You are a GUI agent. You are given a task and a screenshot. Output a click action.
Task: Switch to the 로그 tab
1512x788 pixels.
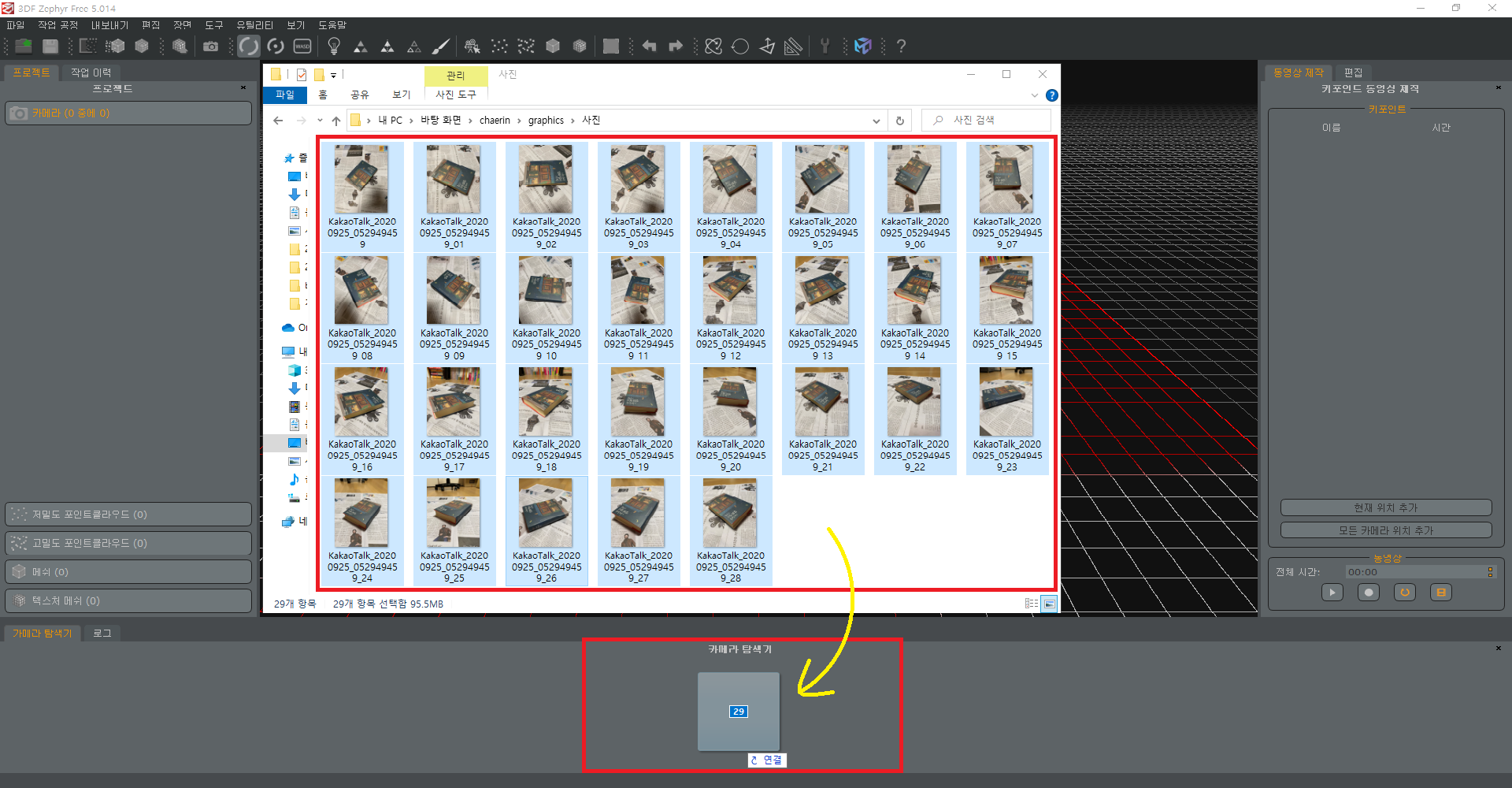[x=102, y=633]
